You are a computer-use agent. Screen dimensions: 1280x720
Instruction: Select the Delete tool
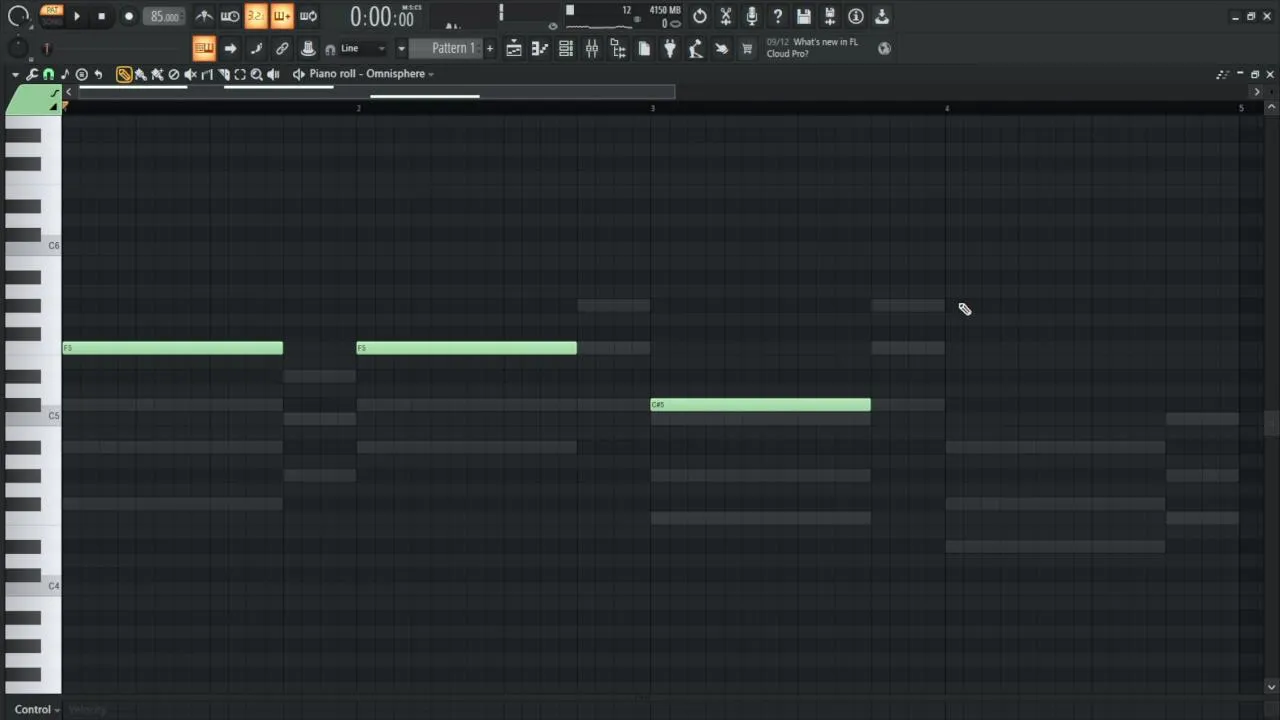click(174, 74)
